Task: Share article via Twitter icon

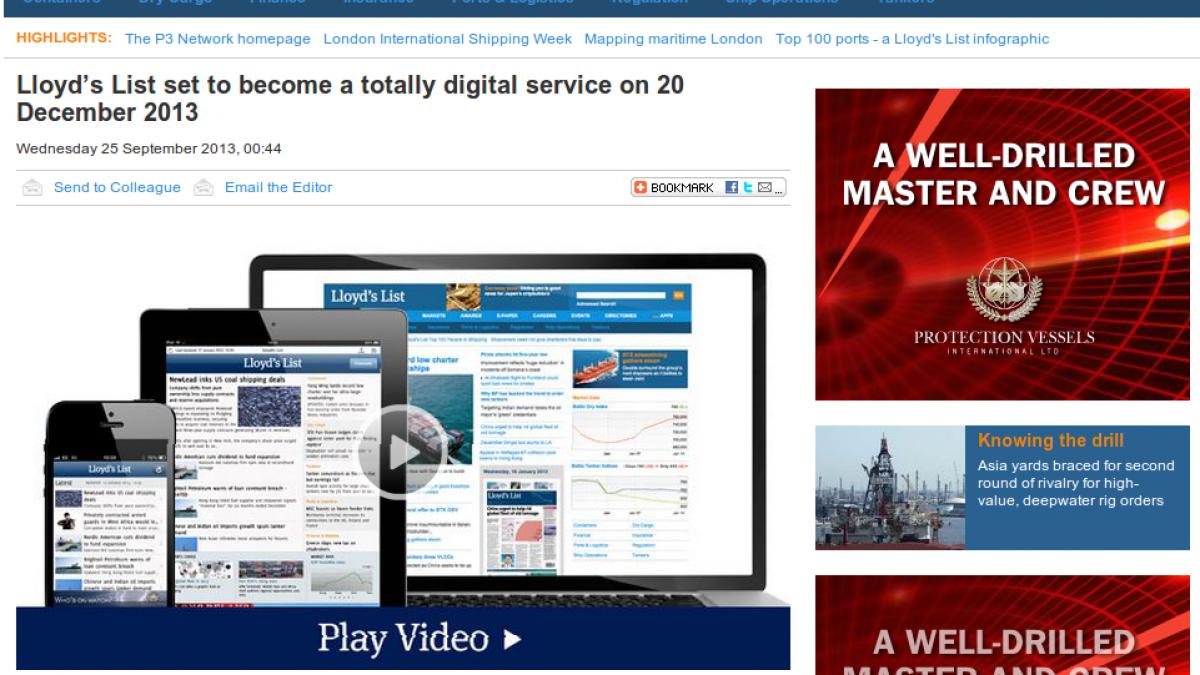Action: [x=748, y=187]
